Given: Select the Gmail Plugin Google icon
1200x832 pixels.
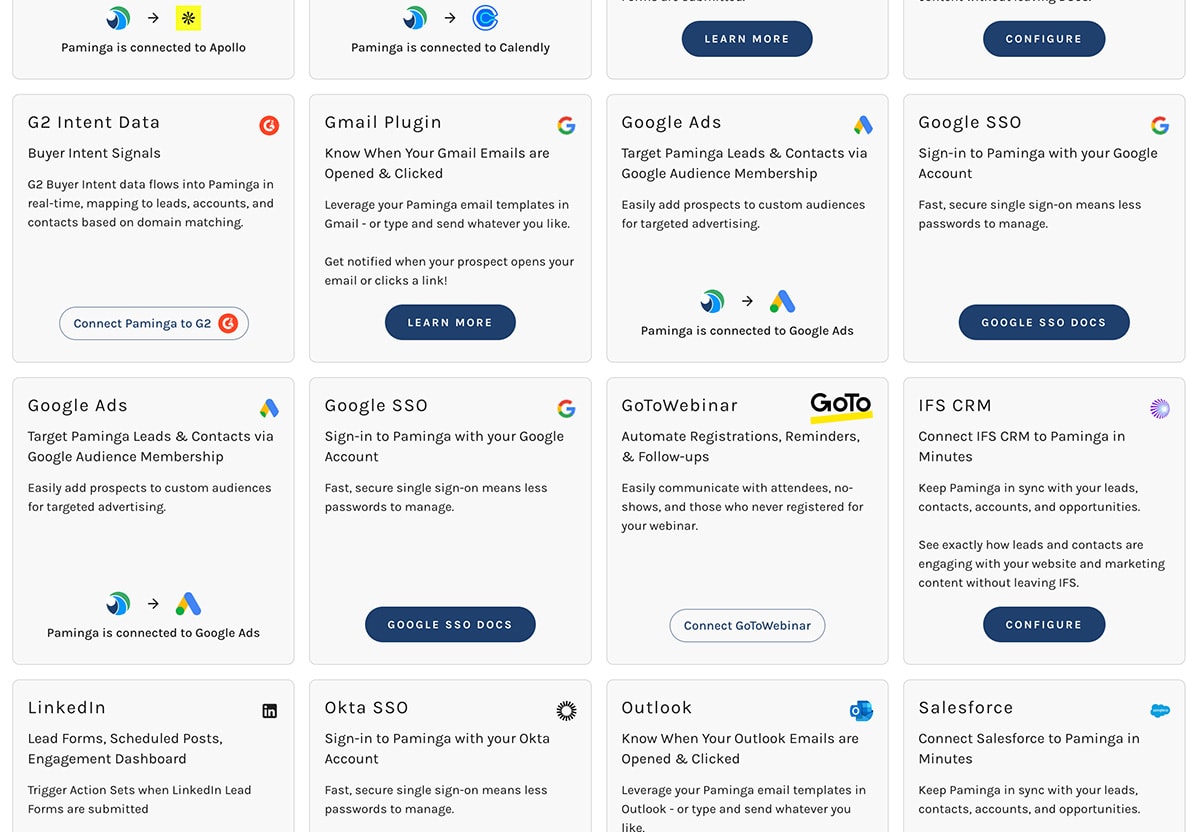Looking at the screenshot, I should click(566, 125).
